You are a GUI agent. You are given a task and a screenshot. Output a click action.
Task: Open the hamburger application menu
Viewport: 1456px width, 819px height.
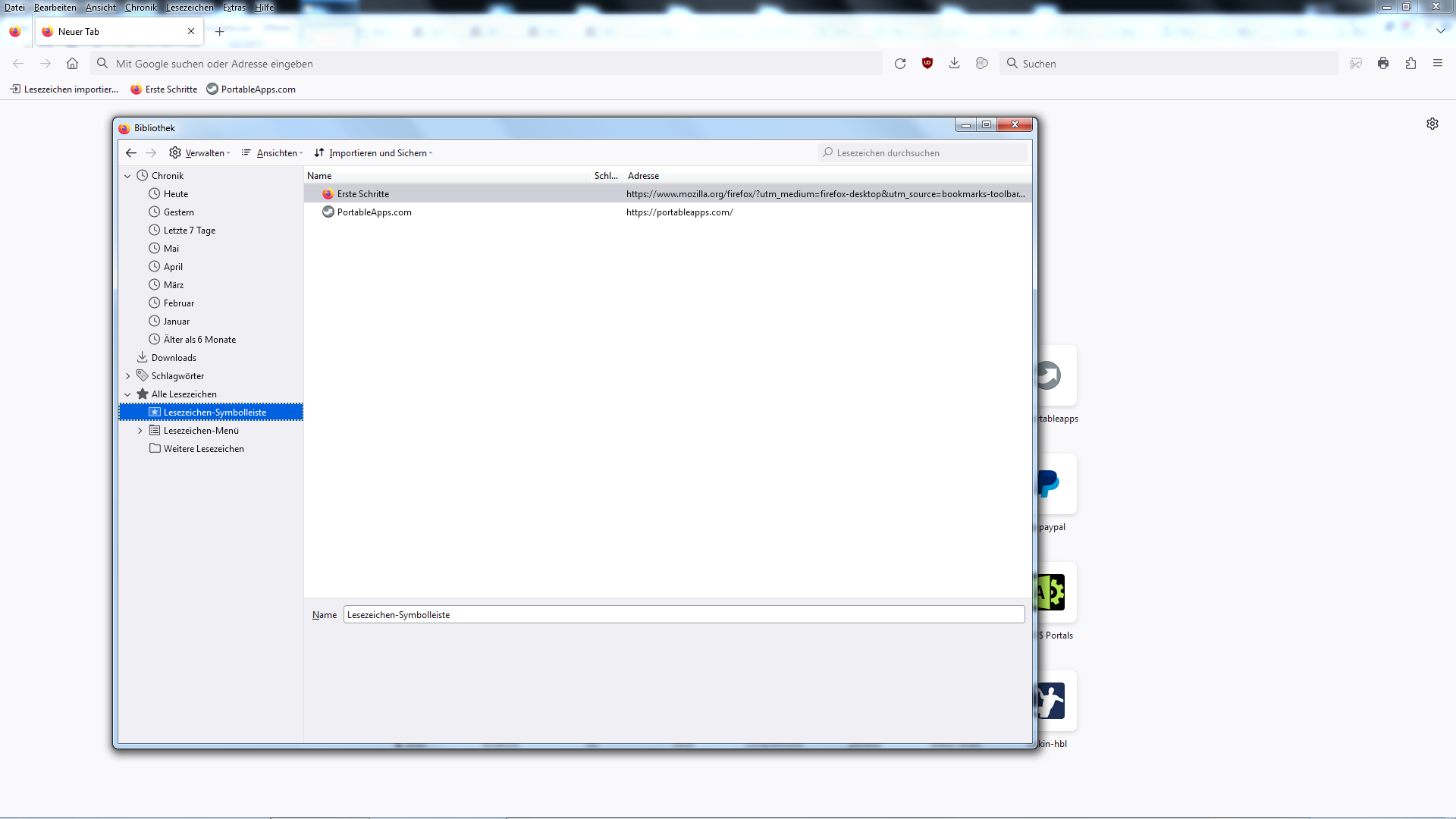pos(1438,64)
